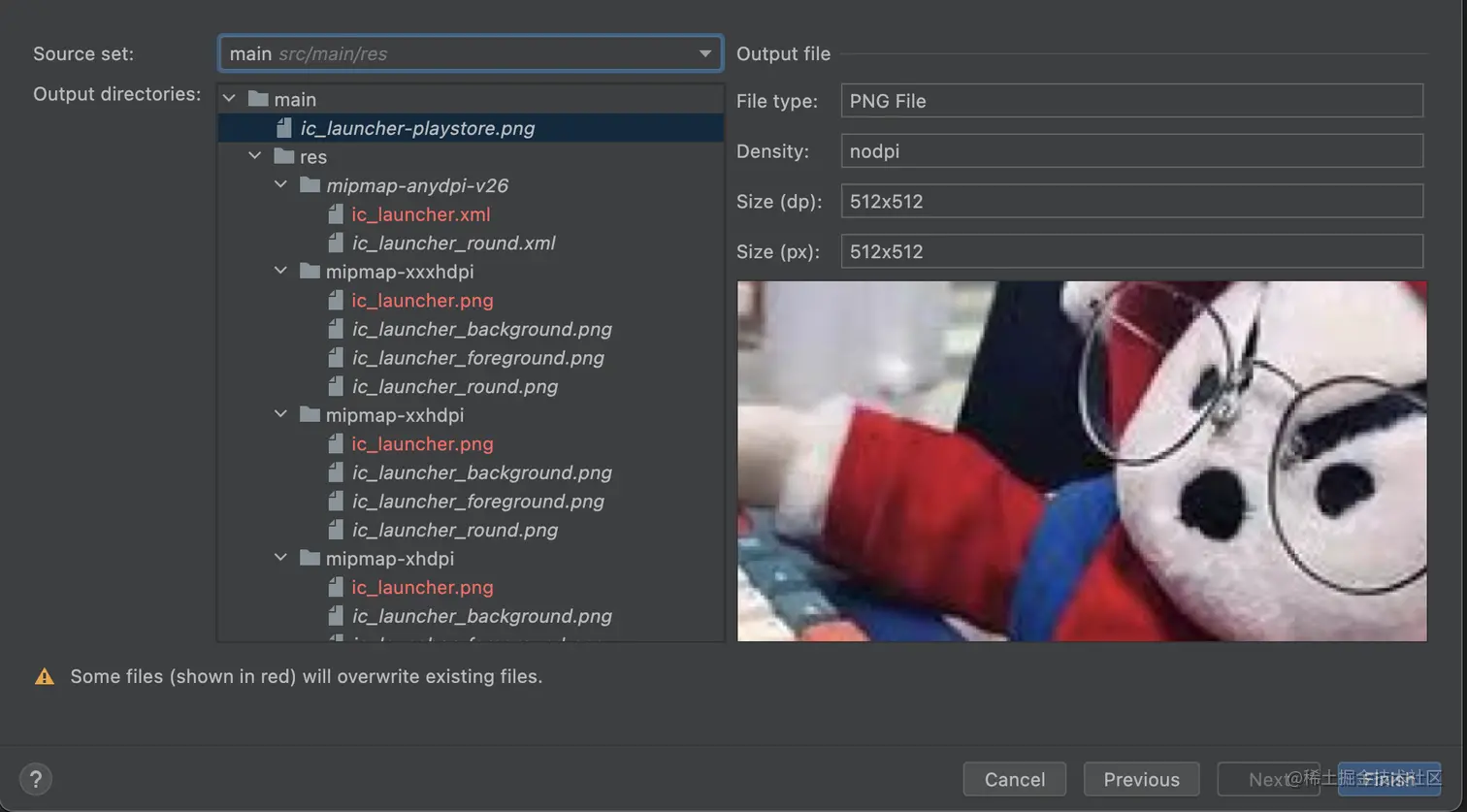This screenshot has height=812, width=1467.
Task: Collapse the mipmap-xhdpi chevron
Action: click(x=281, y=558)
